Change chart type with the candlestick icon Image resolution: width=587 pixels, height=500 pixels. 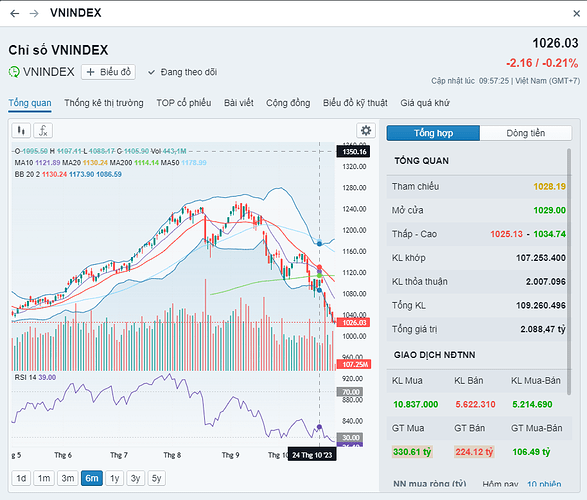tap(21, 131)
